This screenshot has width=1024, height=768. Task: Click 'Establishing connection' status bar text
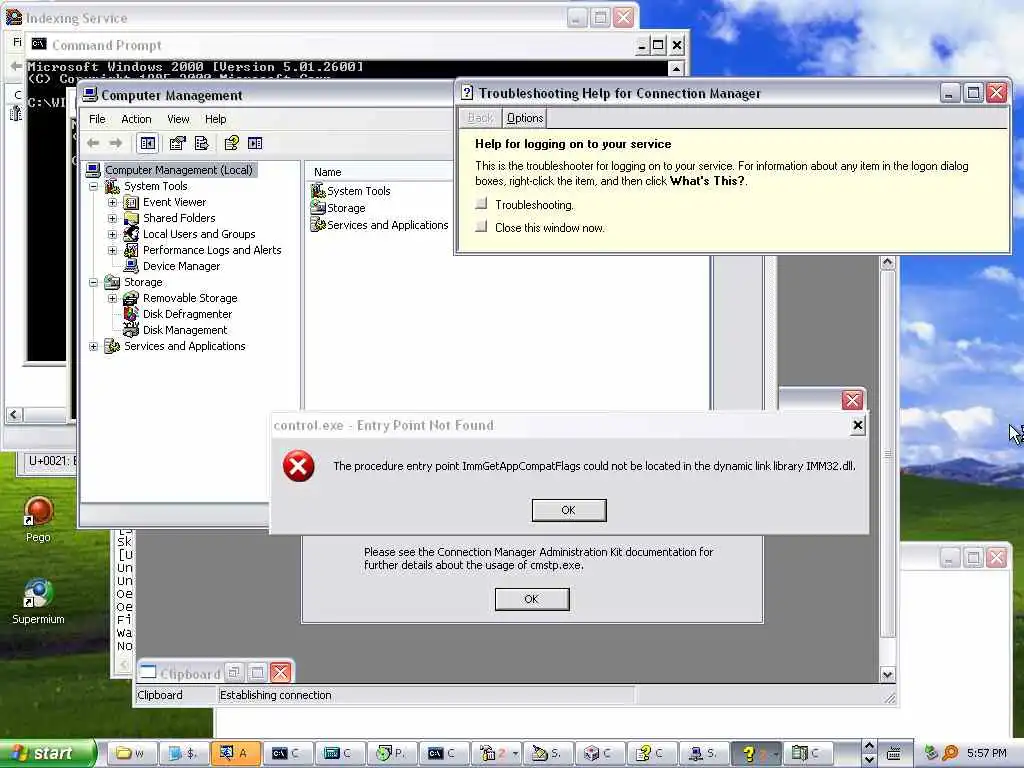point(275,695)
